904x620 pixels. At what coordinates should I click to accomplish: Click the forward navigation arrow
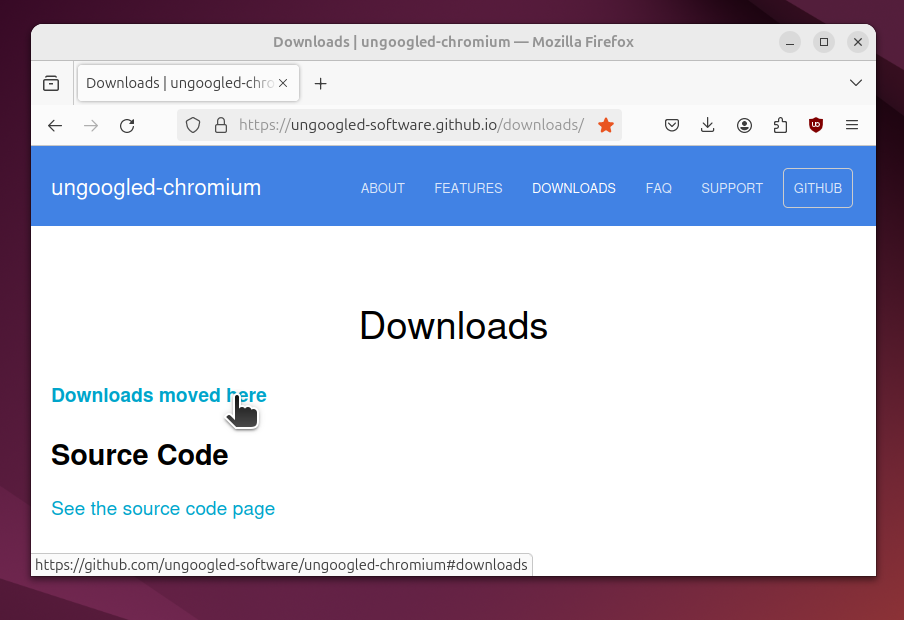pos(91,125)
